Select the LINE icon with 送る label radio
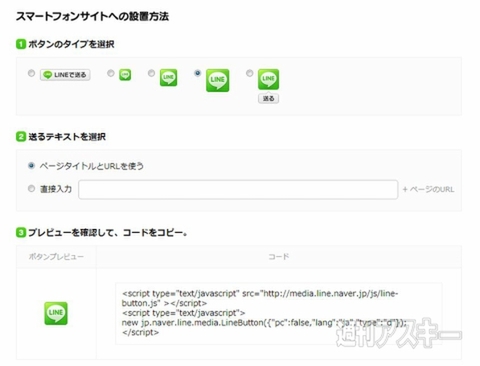480x366 pixels. [x=249, y=73]
